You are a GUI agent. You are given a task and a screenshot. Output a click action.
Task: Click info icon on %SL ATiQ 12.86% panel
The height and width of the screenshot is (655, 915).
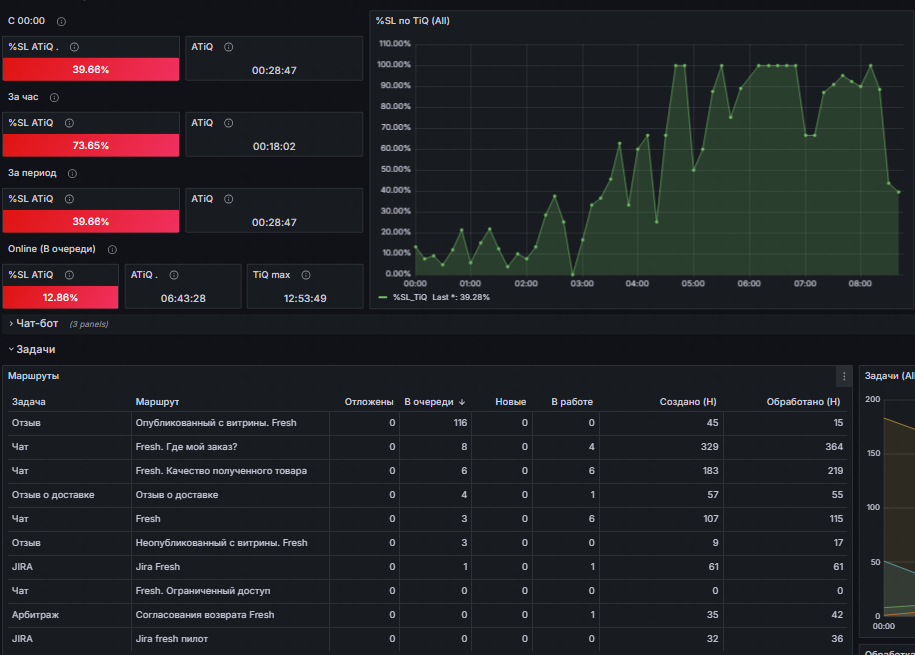[x=69, y=275]
